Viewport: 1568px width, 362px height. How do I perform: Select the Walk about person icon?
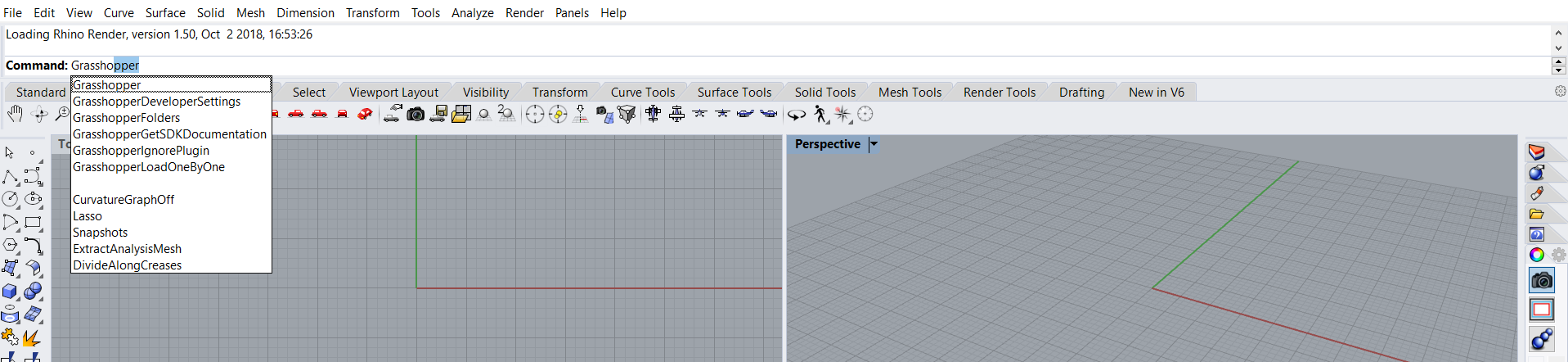[x=820, y=115]
